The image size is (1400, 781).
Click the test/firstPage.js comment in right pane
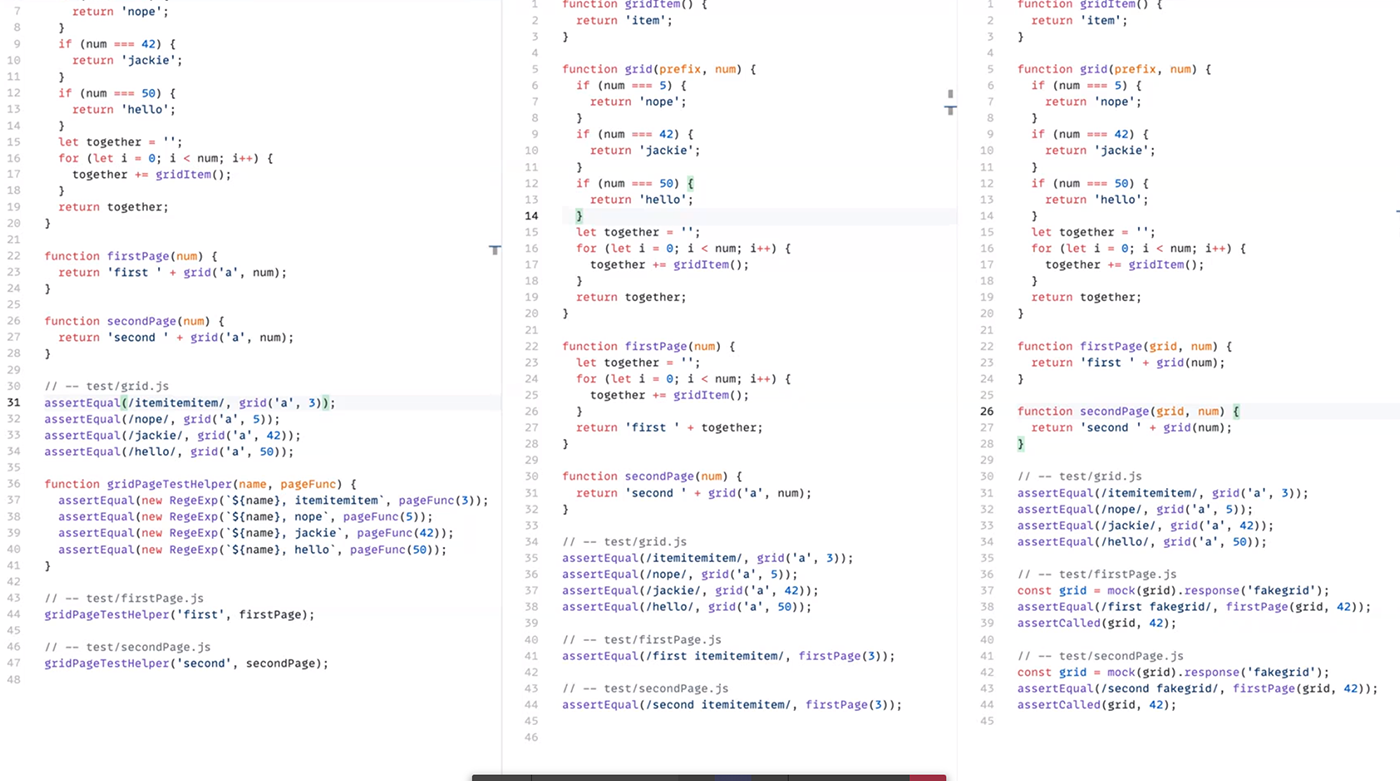(1096, 574)
